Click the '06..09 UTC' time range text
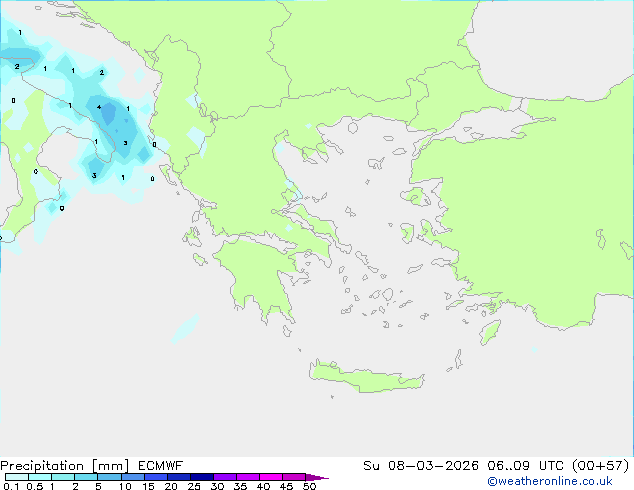 coord(525,466)
